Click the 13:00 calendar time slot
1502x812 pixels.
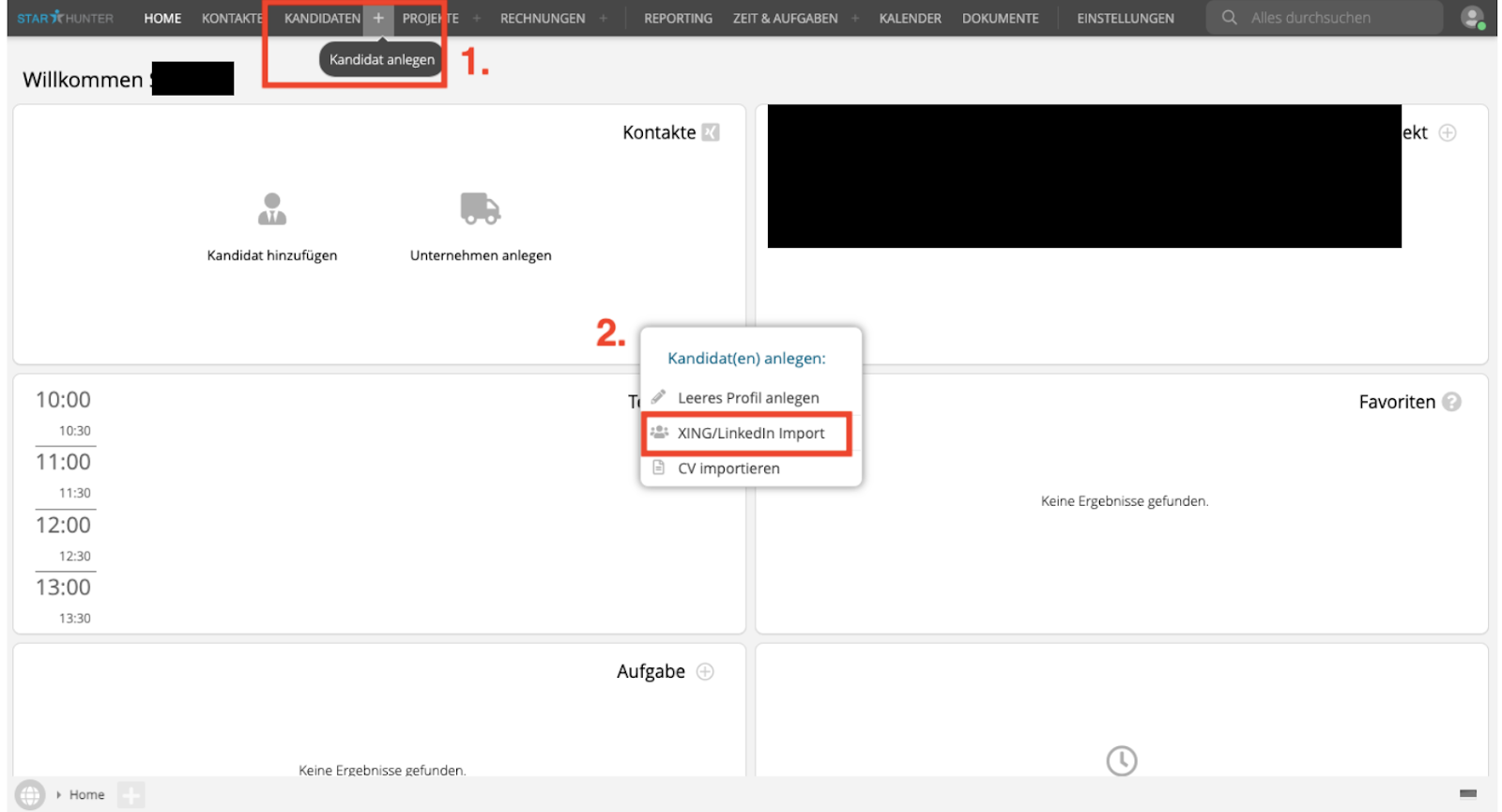63,588
